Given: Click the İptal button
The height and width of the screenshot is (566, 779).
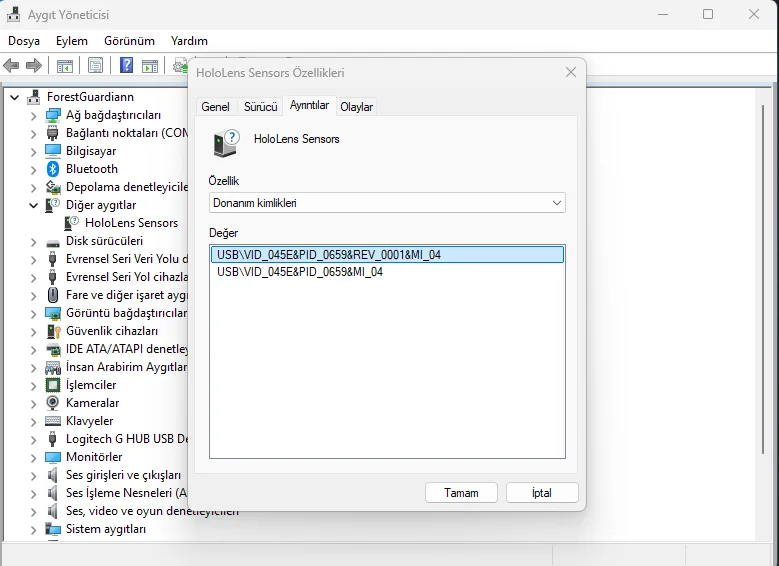Looking at the screenshot, I should point(542,492).
